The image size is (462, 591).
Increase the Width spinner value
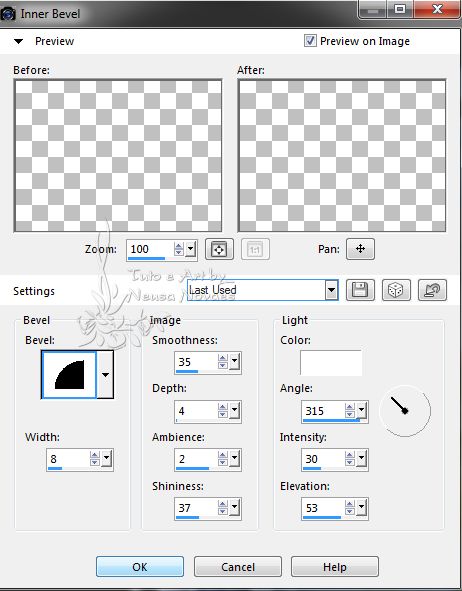click(95, 455)
